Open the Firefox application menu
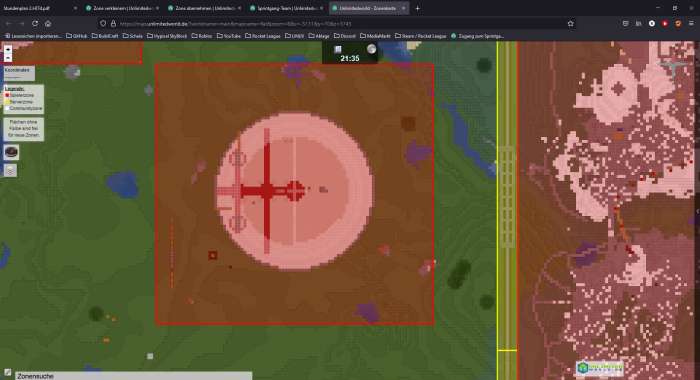 (691, 24)
